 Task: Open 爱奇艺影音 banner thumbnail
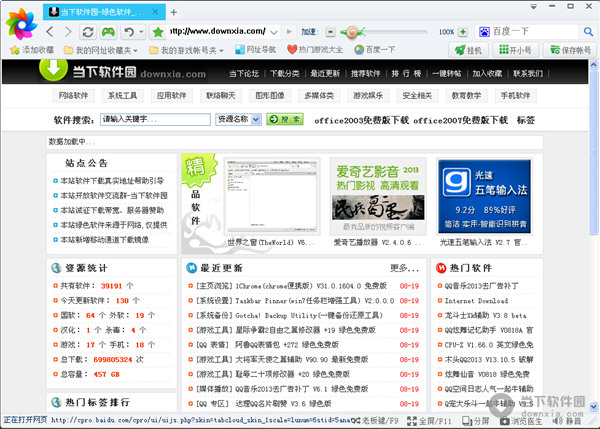click(378, 196)
